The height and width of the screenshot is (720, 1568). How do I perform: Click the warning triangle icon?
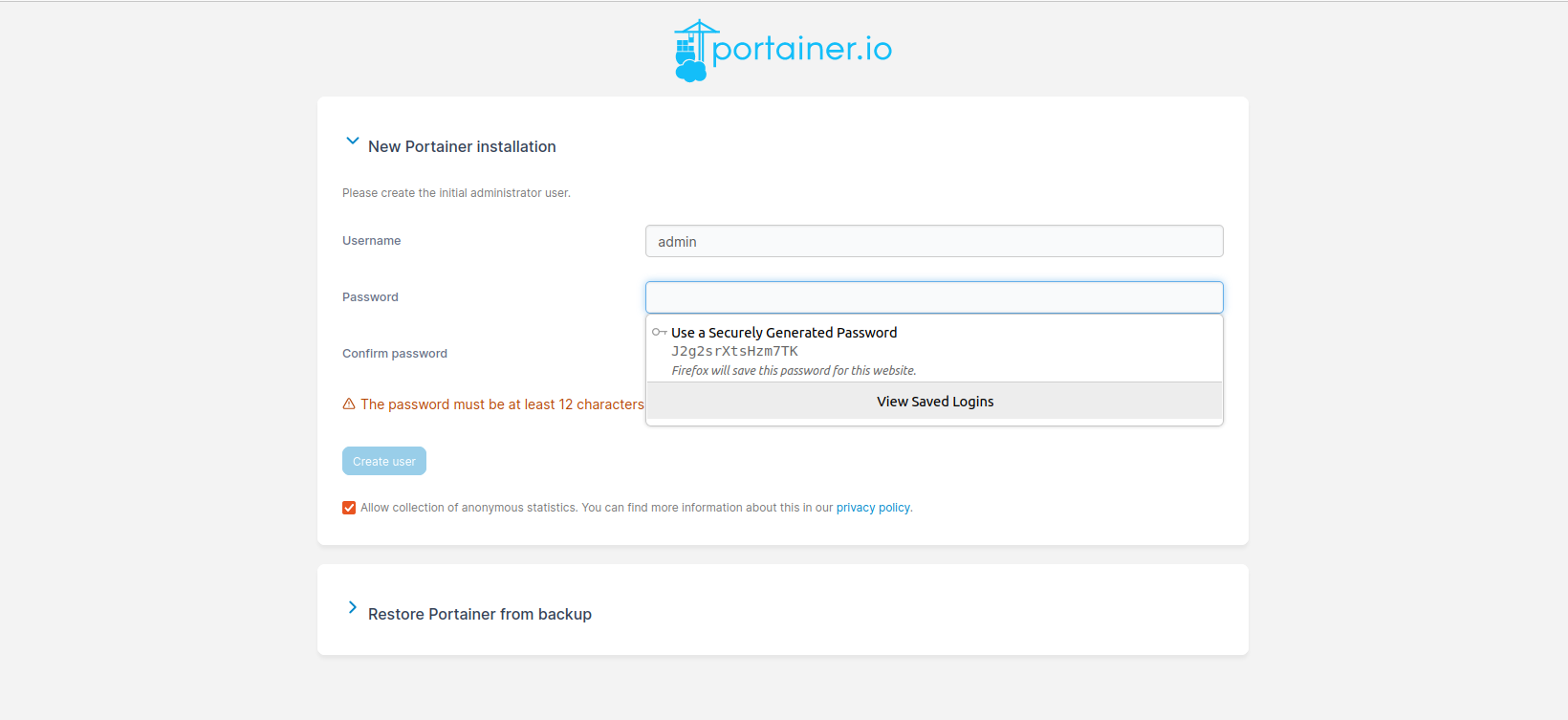[349, 404]
